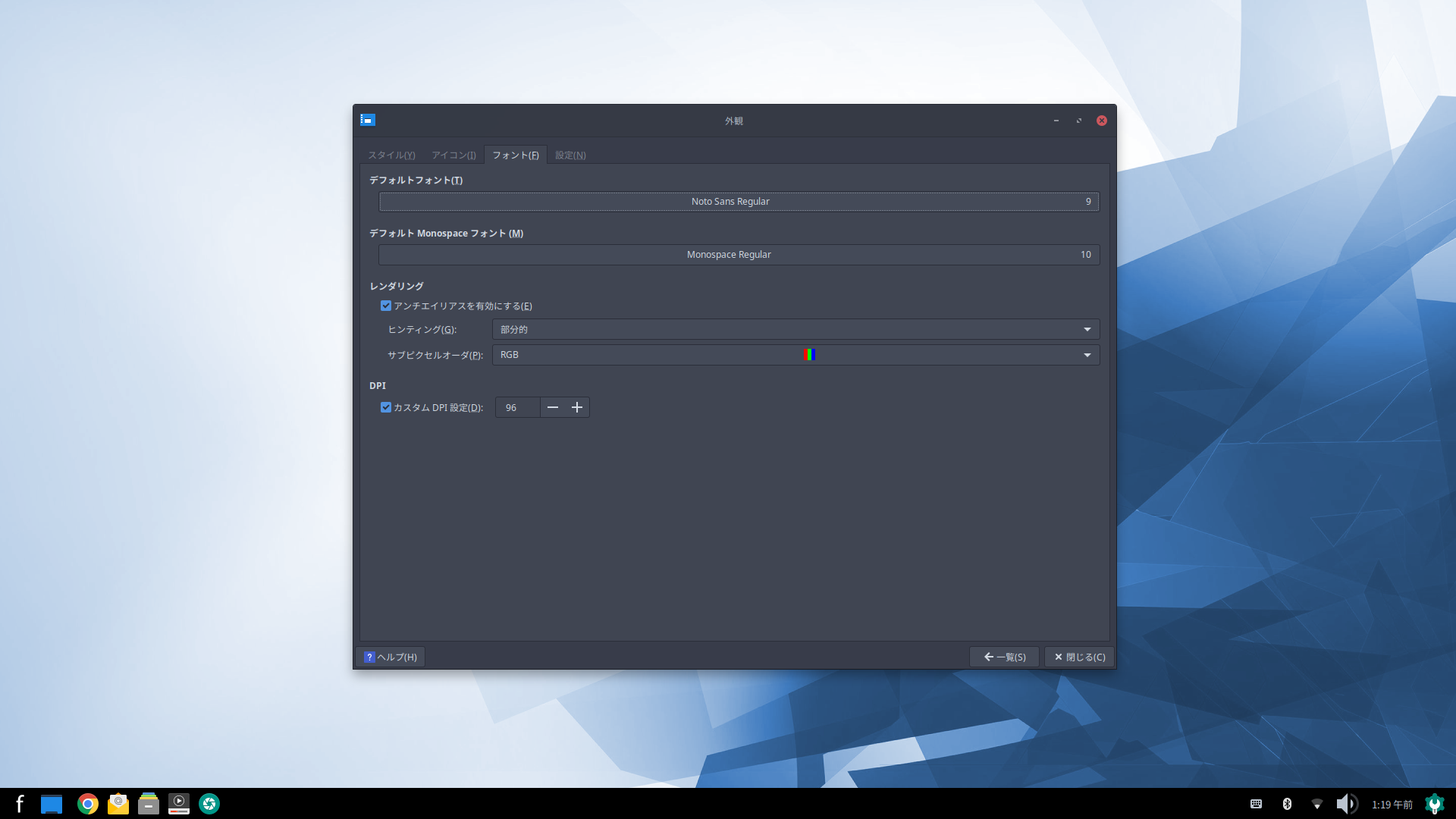
Task: Launch the mail client from the taskbar
Action: click(x=118, y=804)
